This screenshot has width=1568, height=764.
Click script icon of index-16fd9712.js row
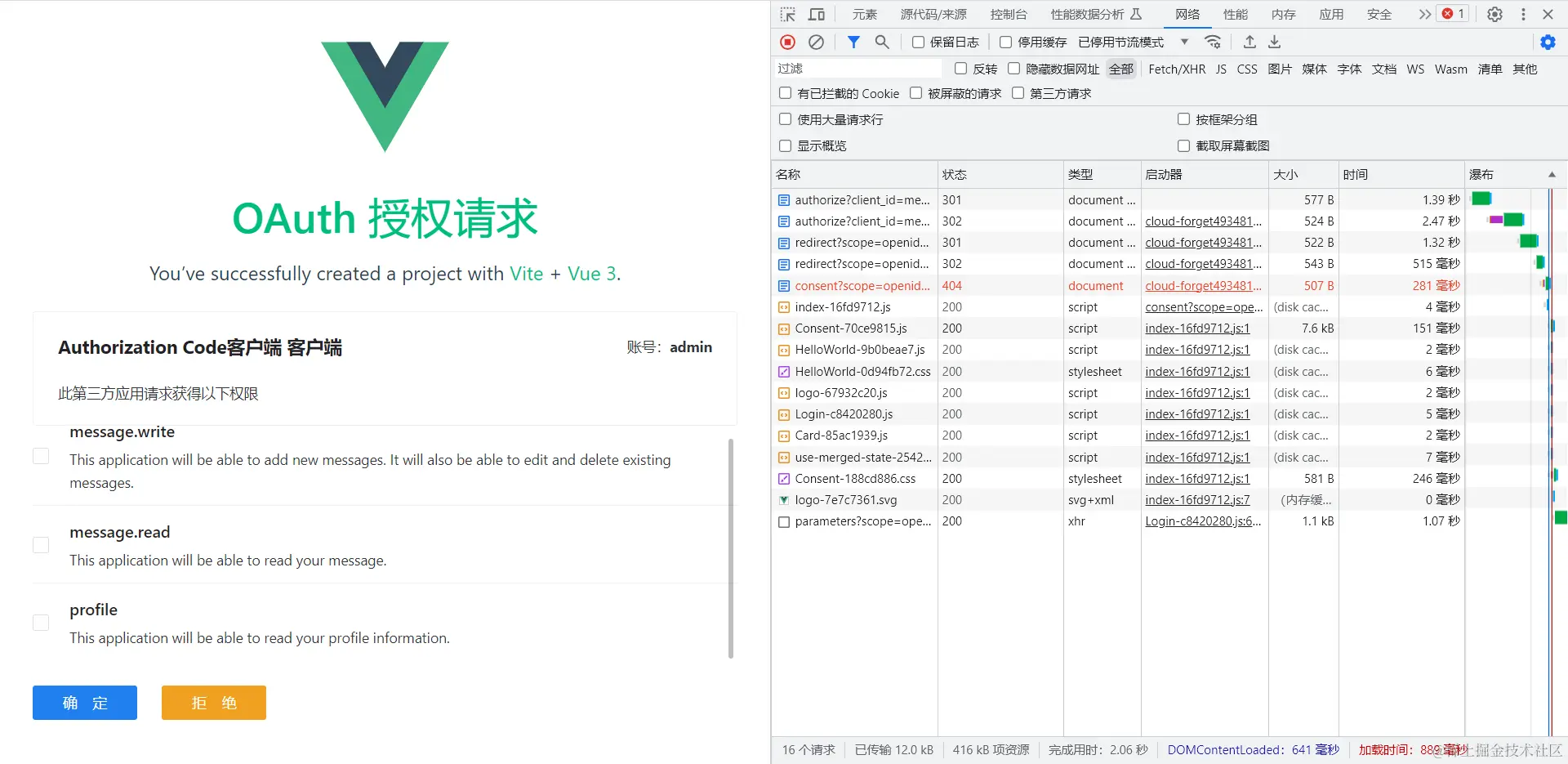(784, 307)
